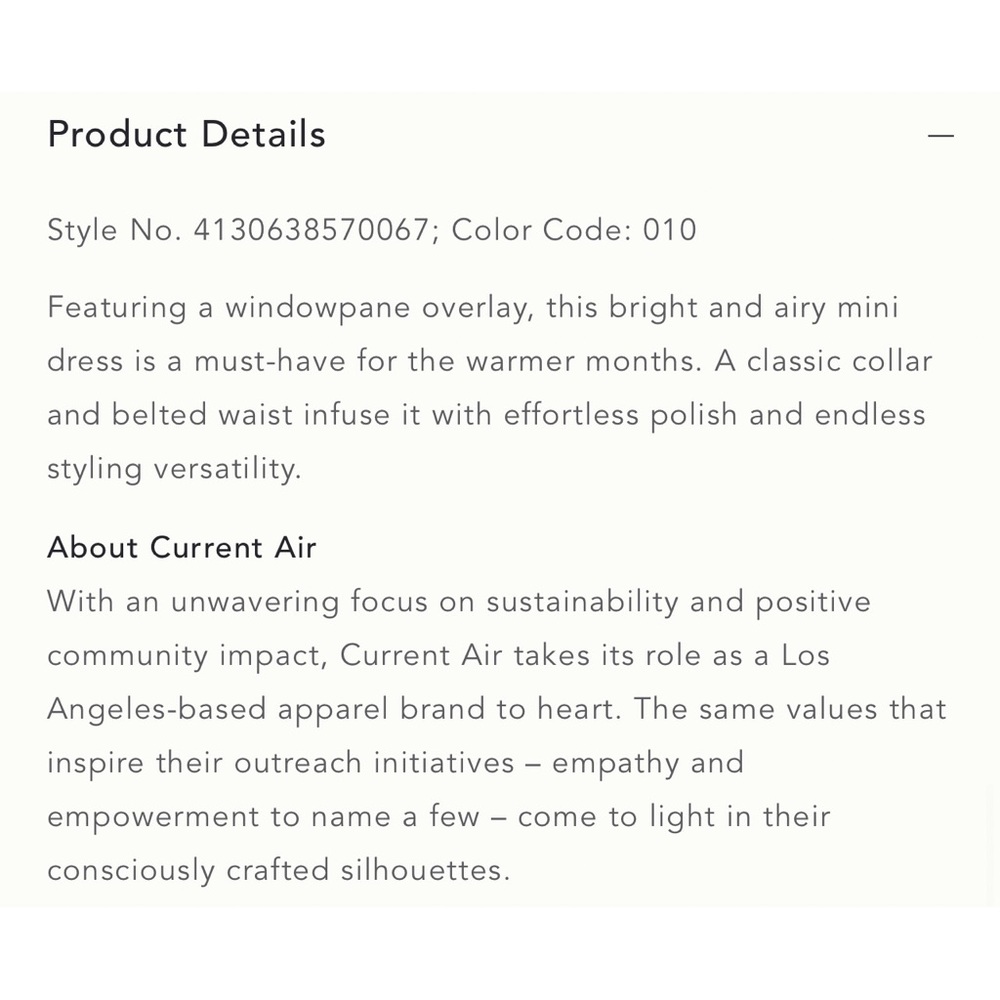
Task: Click the About Current Air heading
Action: [182, 548]
